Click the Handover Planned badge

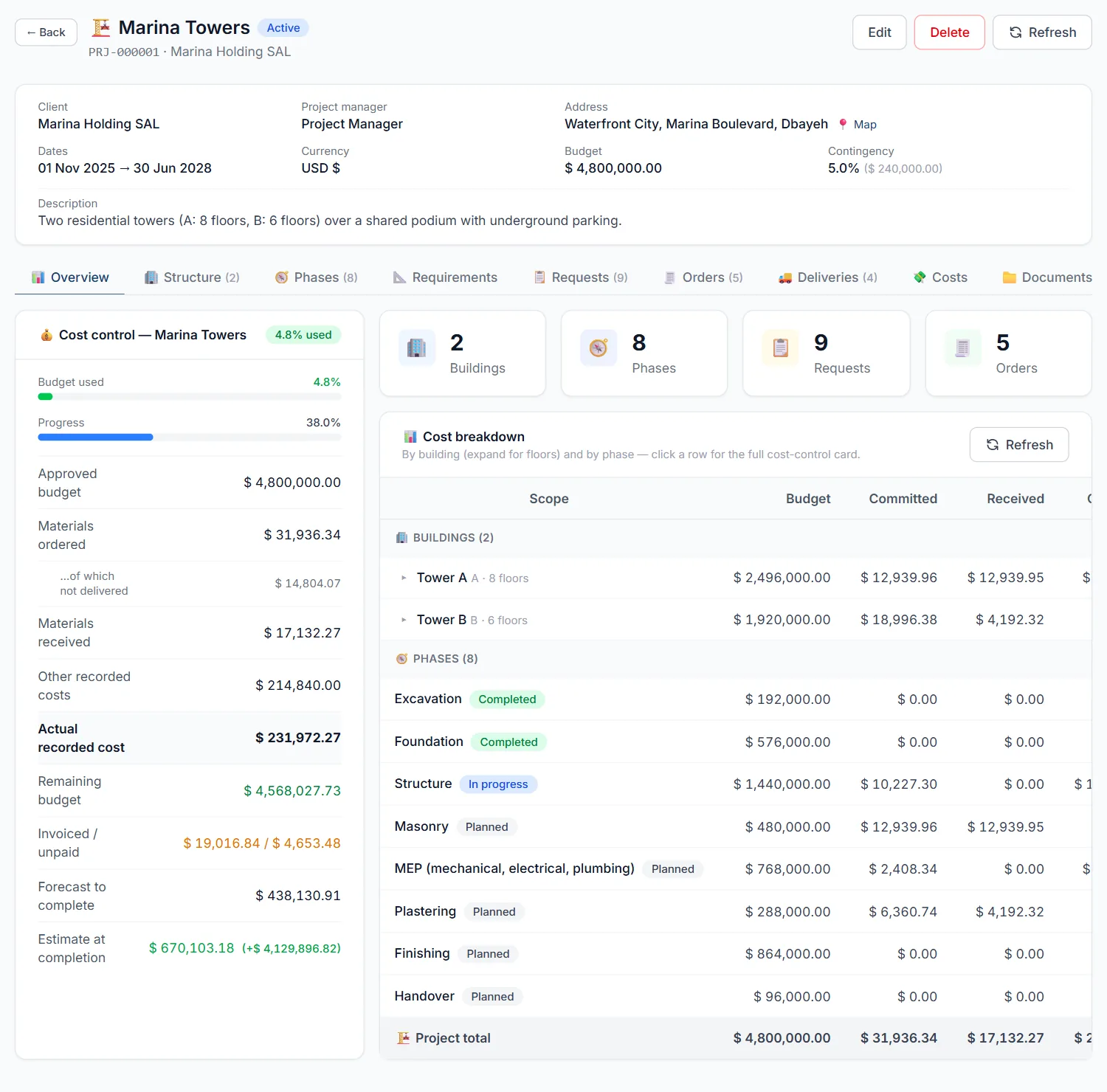click(x=492, y=997)
